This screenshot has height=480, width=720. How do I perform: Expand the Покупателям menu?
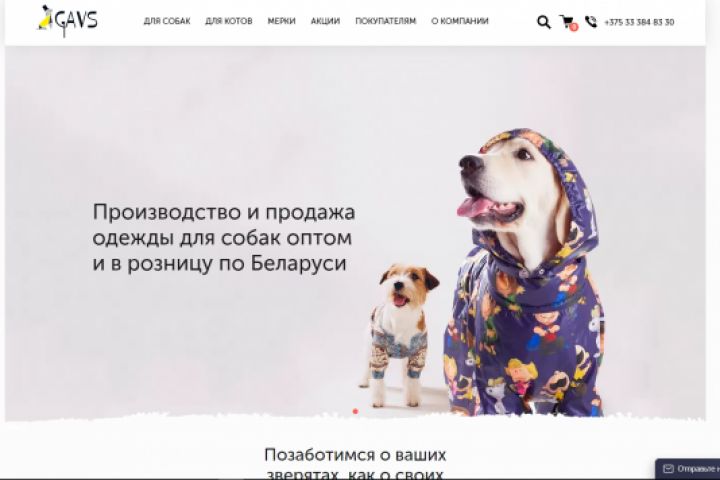tap(386, 21)
